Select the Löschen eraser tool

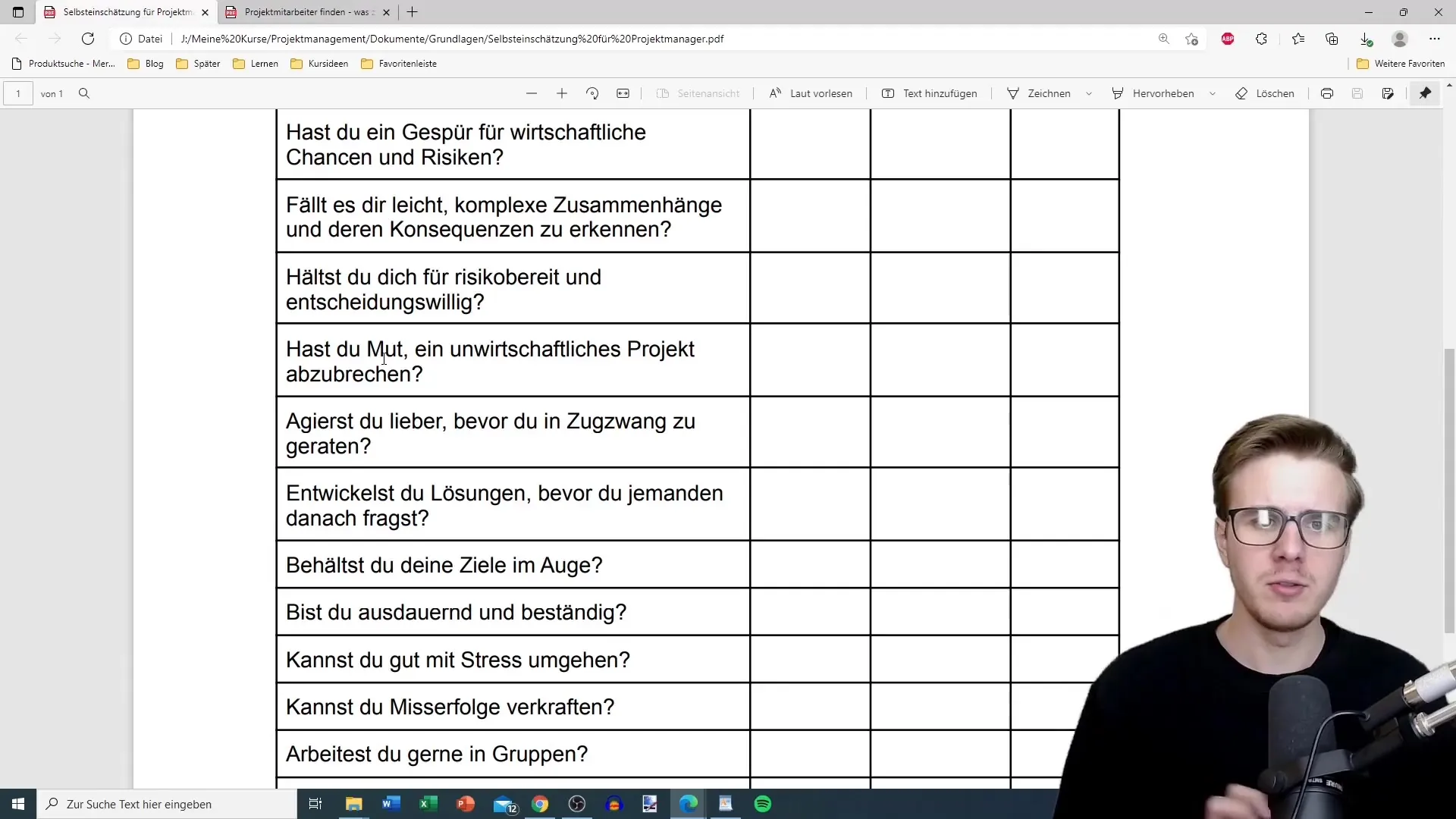pos(1265,93)
